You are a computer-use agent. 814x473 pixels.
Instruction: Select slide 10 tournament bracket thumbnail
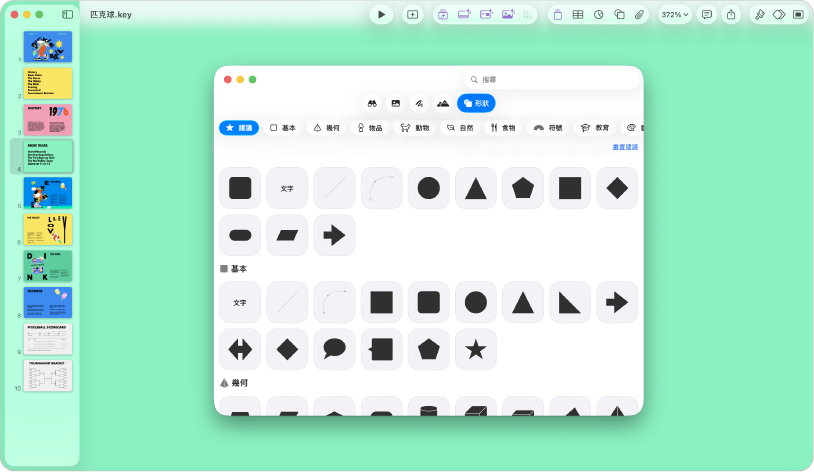(48, 375)
